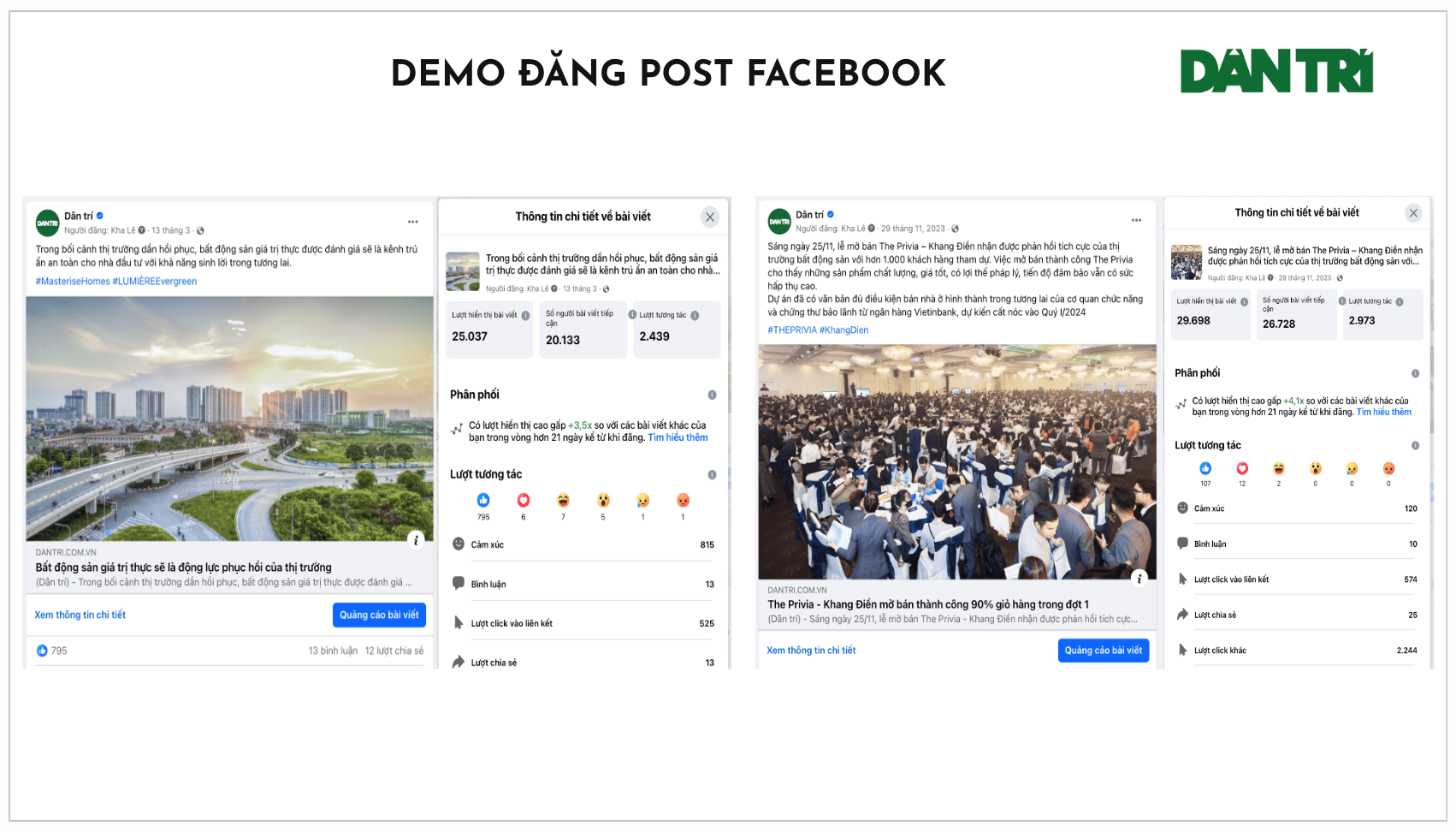The width and height of the screenshot is (1456, 832).
Task: Click headline The Privia - Khang Điền mở bán
Action: pyautogui.click(x=928, y=604)
